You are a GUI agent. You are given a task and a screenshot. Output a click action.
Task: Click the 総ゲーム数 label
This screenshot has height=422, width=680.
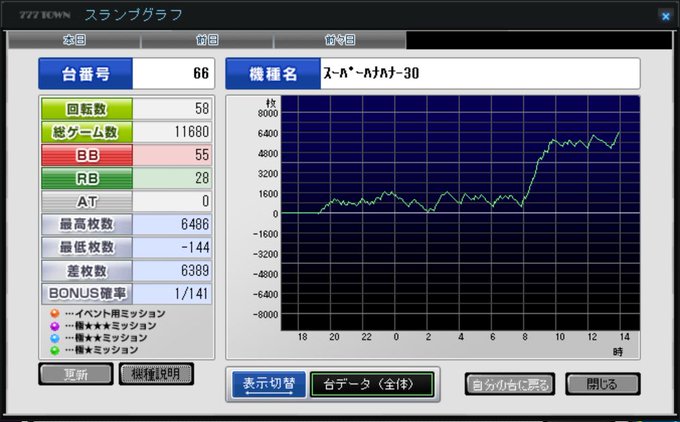pos(87,132)
